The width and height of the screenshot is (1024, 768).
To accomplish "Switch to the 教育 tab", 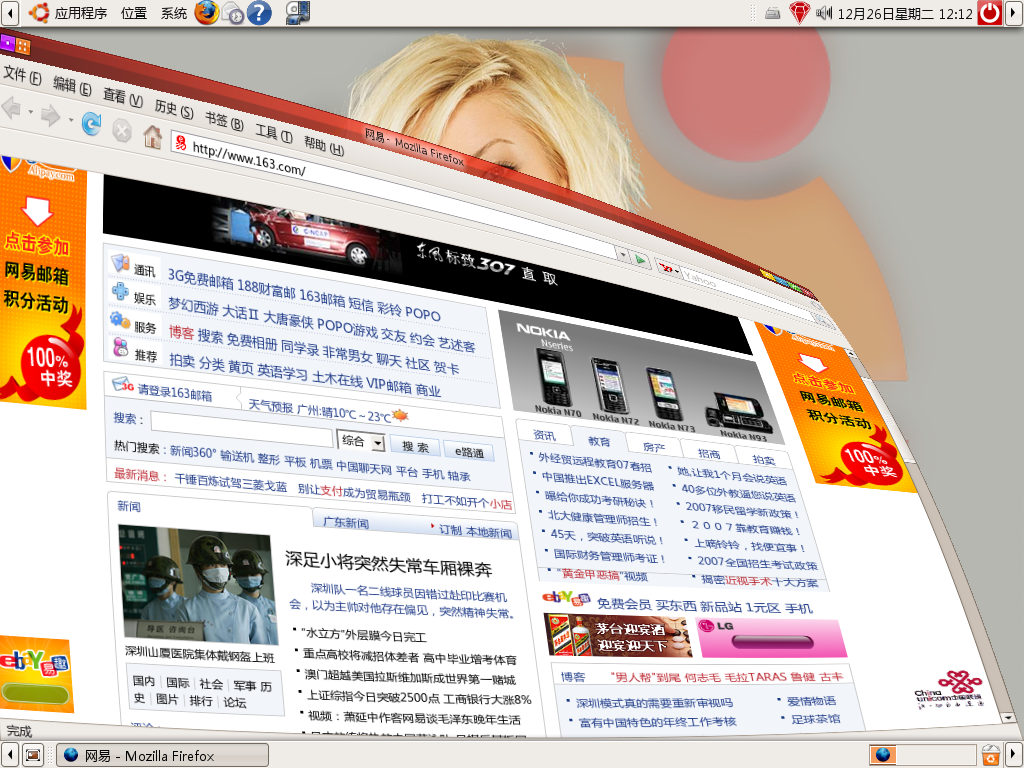I will point(598,442).
